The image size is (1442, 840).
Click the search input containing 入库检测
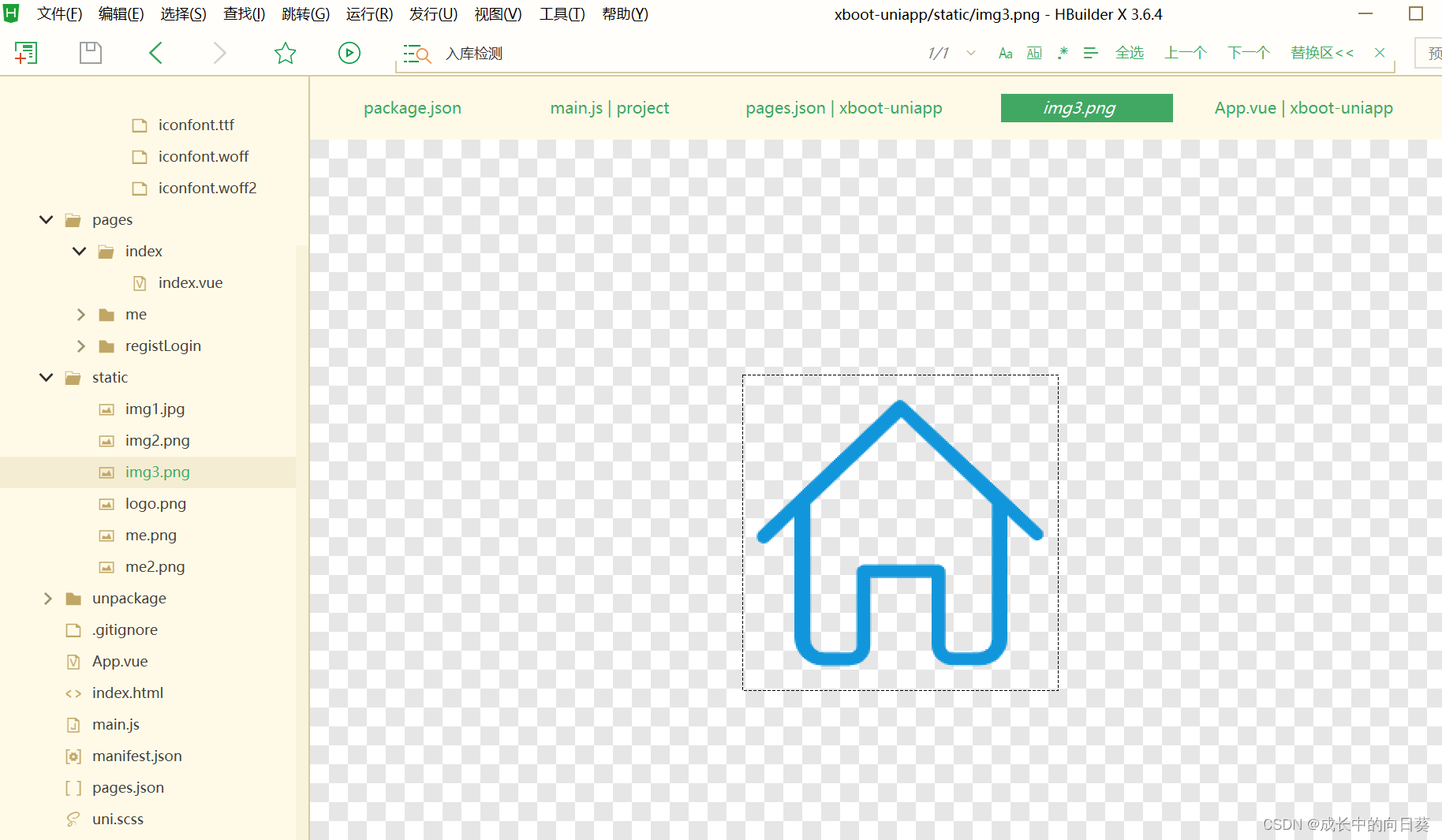click(678, 54)
